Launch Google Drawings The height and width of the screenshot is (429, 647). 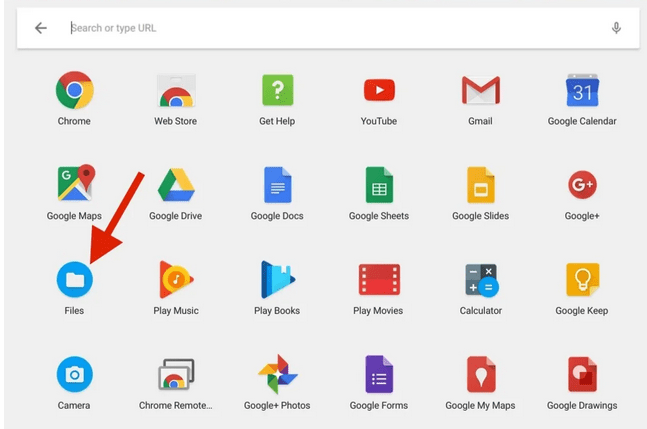582,374
